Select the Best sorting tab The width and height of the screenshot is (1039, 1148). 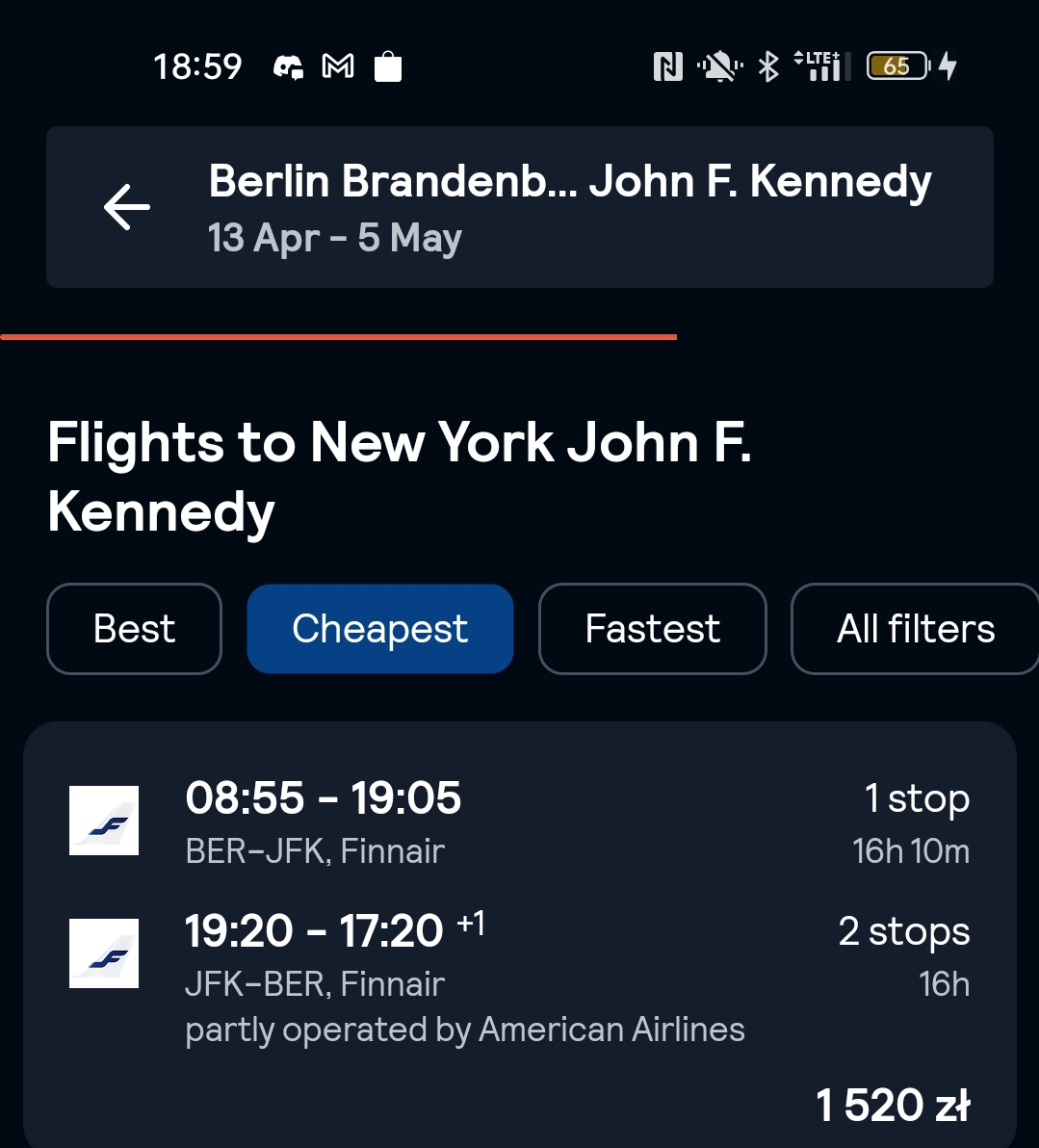click(134, 629)
